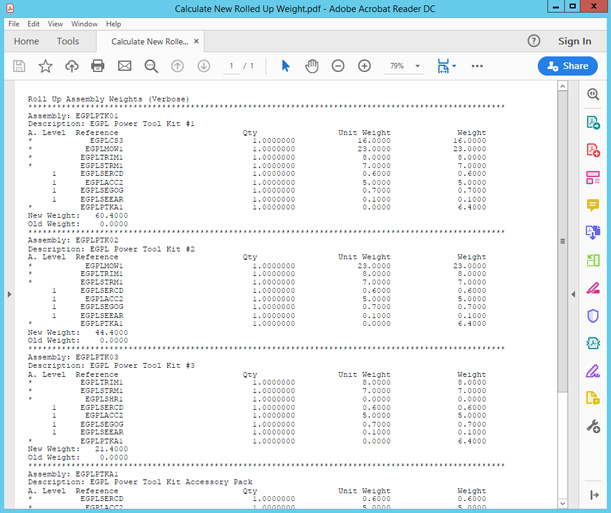Click the 'EGPL Power Tool Kit #2' description

click(x=142, y=249)
